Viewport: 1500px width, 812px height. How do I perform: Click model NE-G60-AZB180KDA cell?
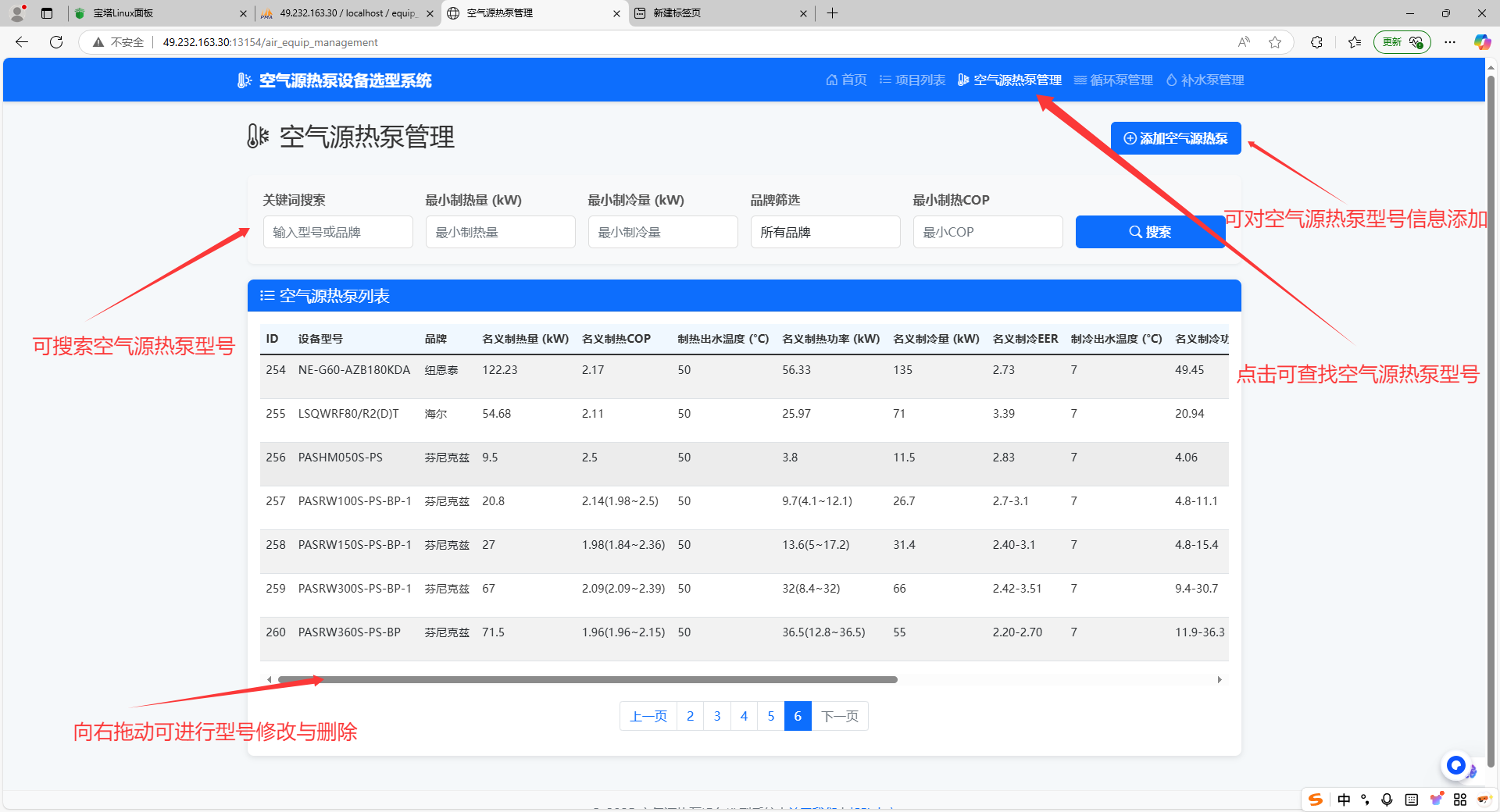coord(354,370)
